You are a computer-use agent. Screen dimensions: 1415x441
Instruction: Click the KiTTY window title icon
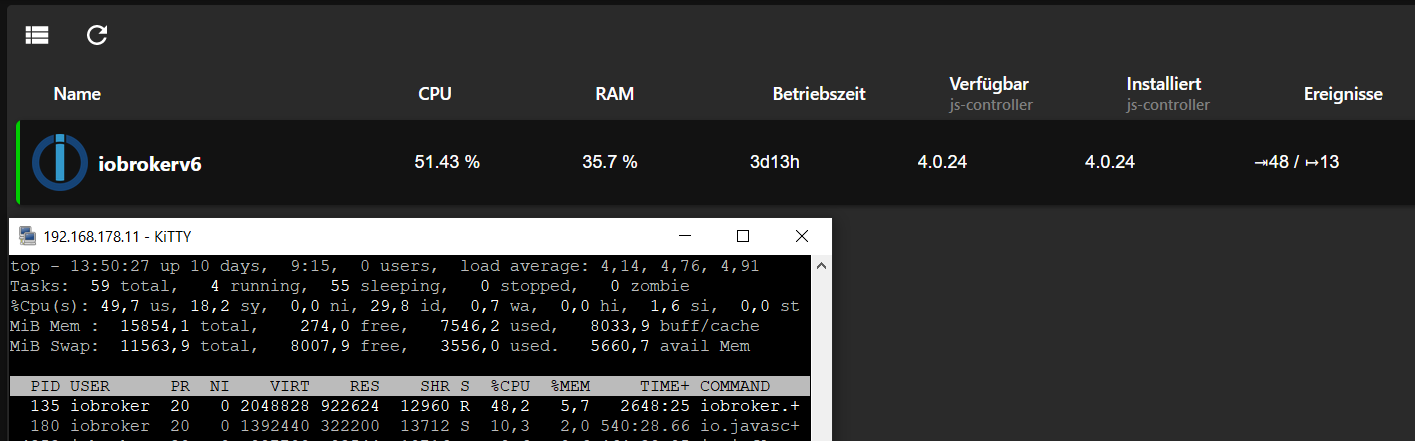(x=27, y=237)
